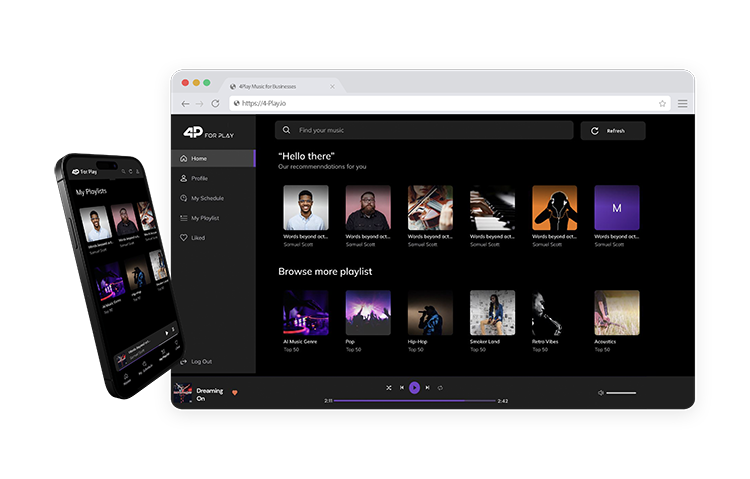Click the Dreaming On song title
750x479 pixels.
(210, 394)
